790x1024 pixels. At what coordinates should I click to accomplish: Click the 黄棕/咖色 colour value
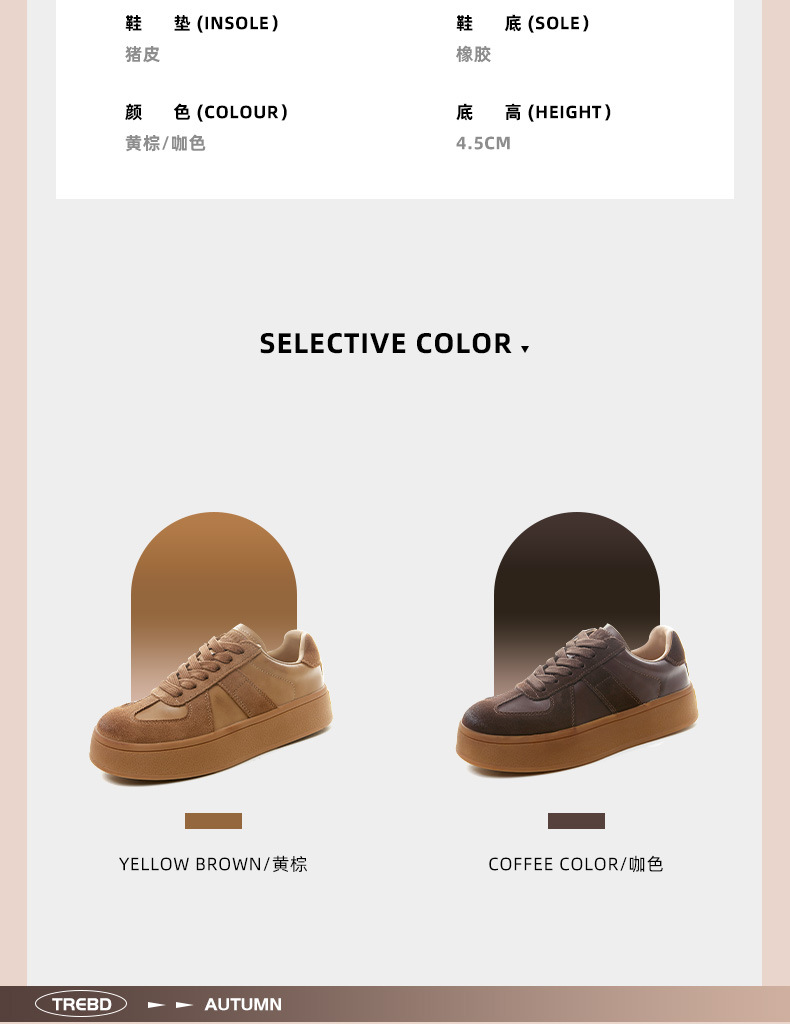pos(165,143)
